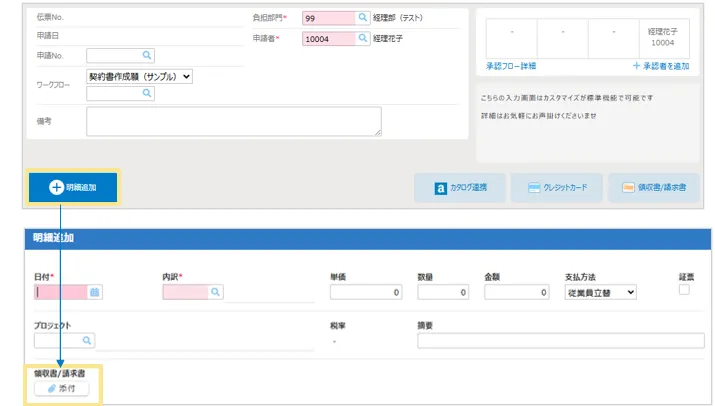Screen dimensions: 715x406
Task: Click the プロジェクト search magnifier icon
Action: coord(87,340)
